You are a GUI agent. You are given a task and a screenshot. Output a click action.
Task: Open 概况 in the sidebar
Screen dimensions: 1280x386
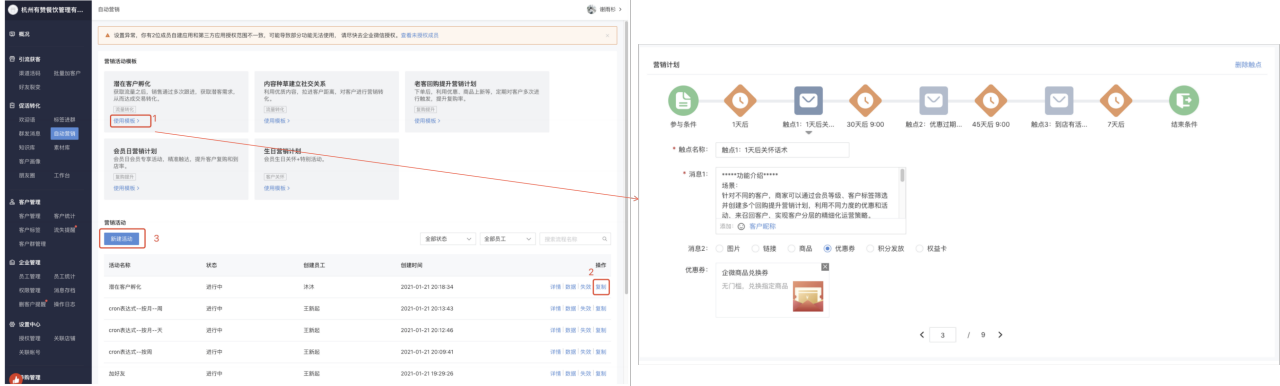click(24, 33)
